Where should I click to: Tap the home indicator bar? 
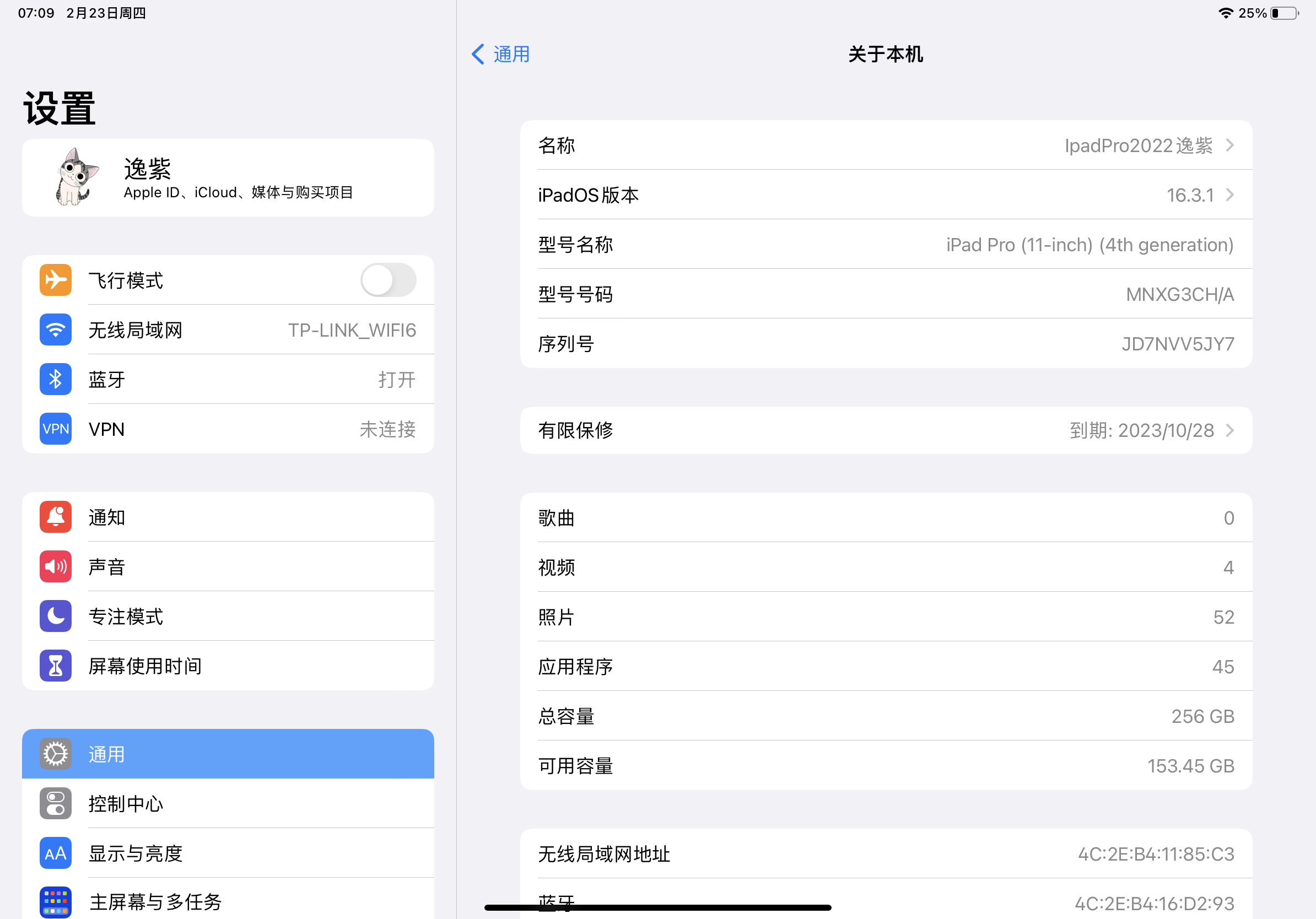tap(657, 907)
